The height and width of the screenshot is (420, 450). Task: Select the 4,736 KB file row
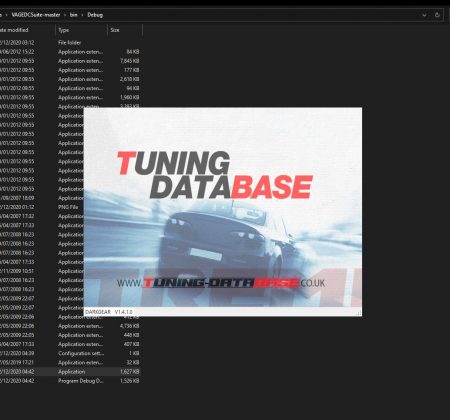pos(70,326)
